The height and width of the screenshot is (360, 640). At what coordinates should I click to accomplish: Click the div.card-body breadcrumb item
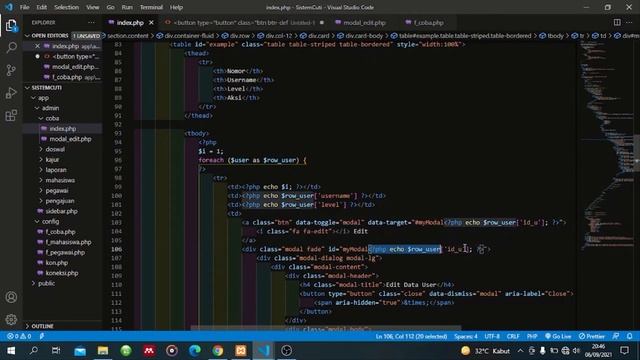[x=360, y=36]
